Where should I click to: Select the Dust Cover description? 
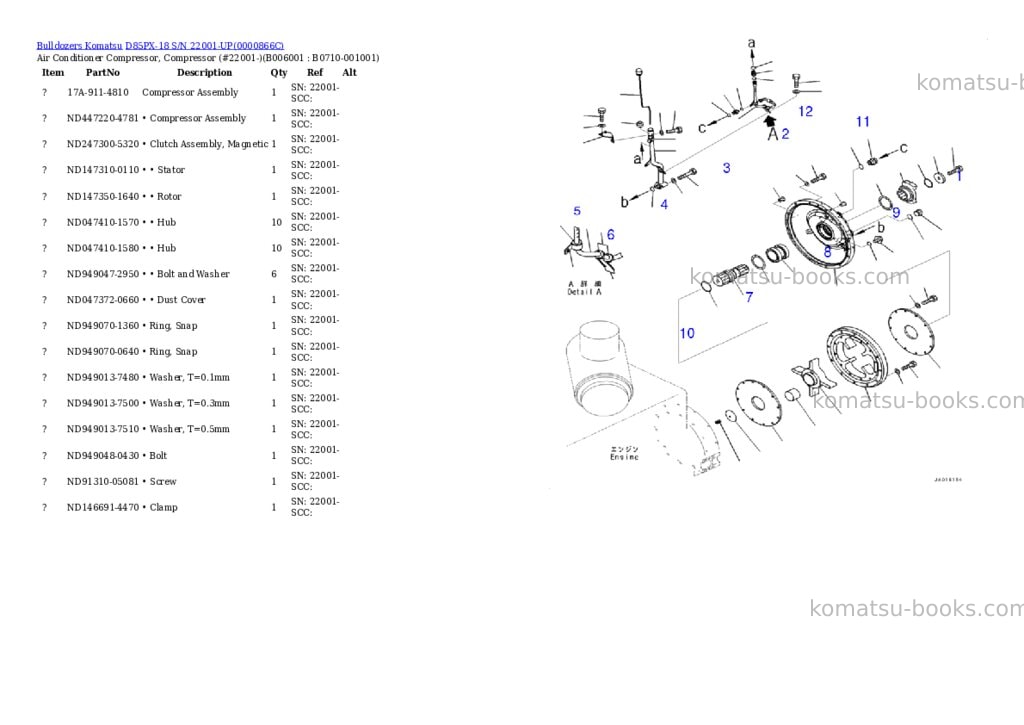point(181,300)
